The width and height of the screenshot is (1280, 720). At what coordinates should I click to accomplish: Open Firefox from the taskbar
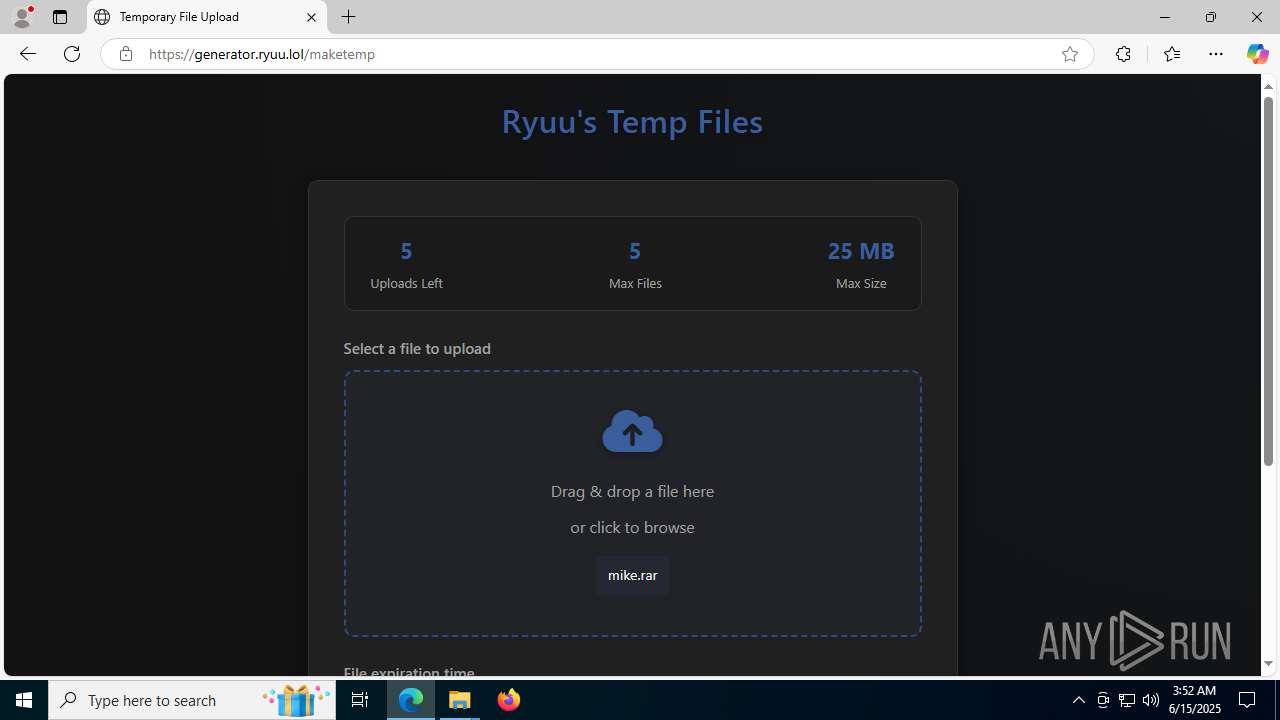pyautogui.click(x=508, y=700)
